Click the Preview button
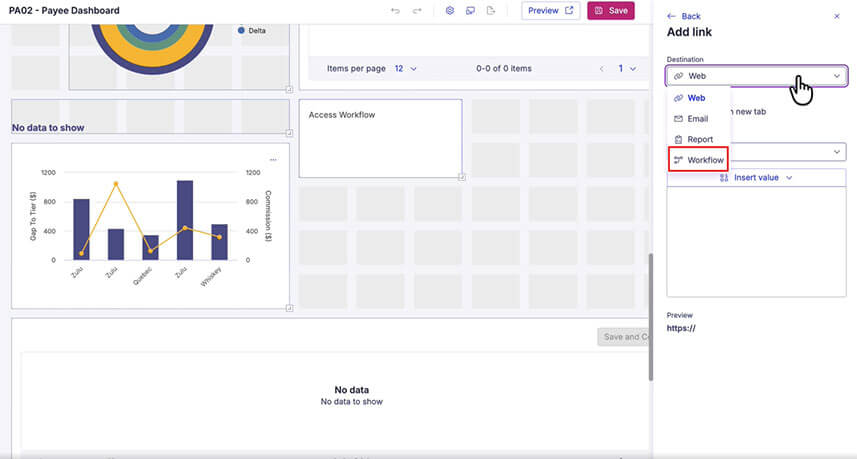 (550, 10)
